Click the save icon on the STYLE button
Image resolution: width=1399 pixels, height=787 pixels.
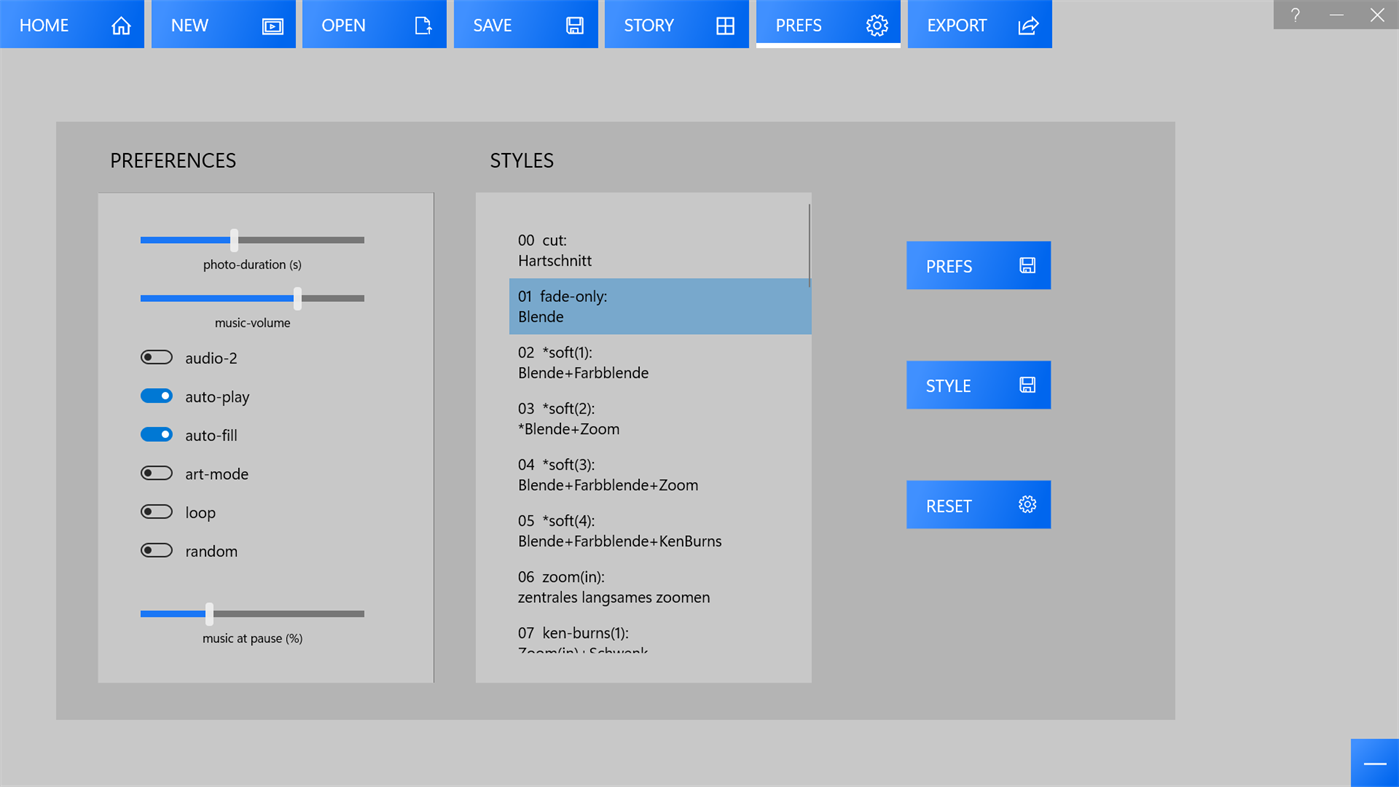point(1026,384)
